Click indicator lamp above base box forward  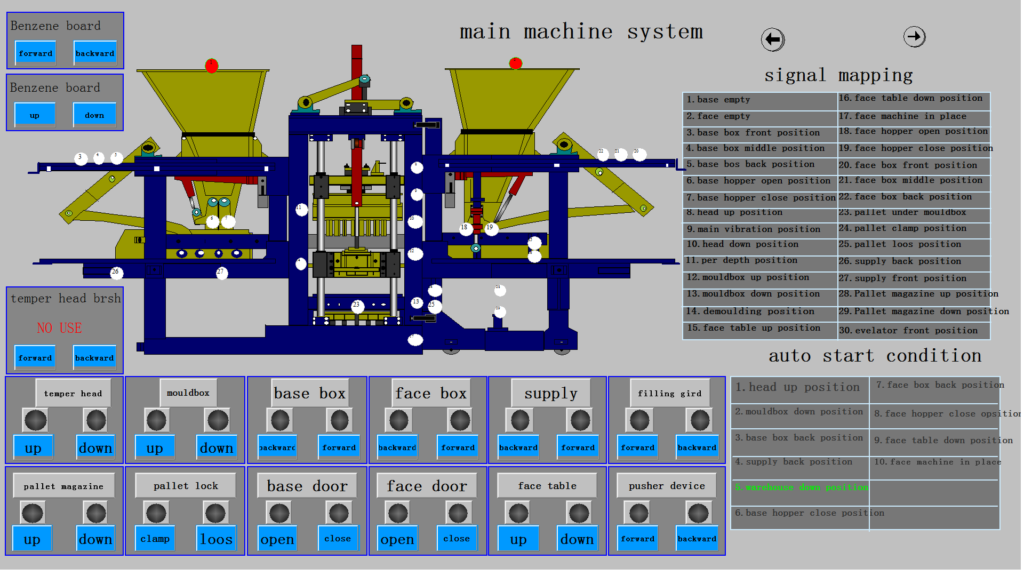click(x=340, y=421)
